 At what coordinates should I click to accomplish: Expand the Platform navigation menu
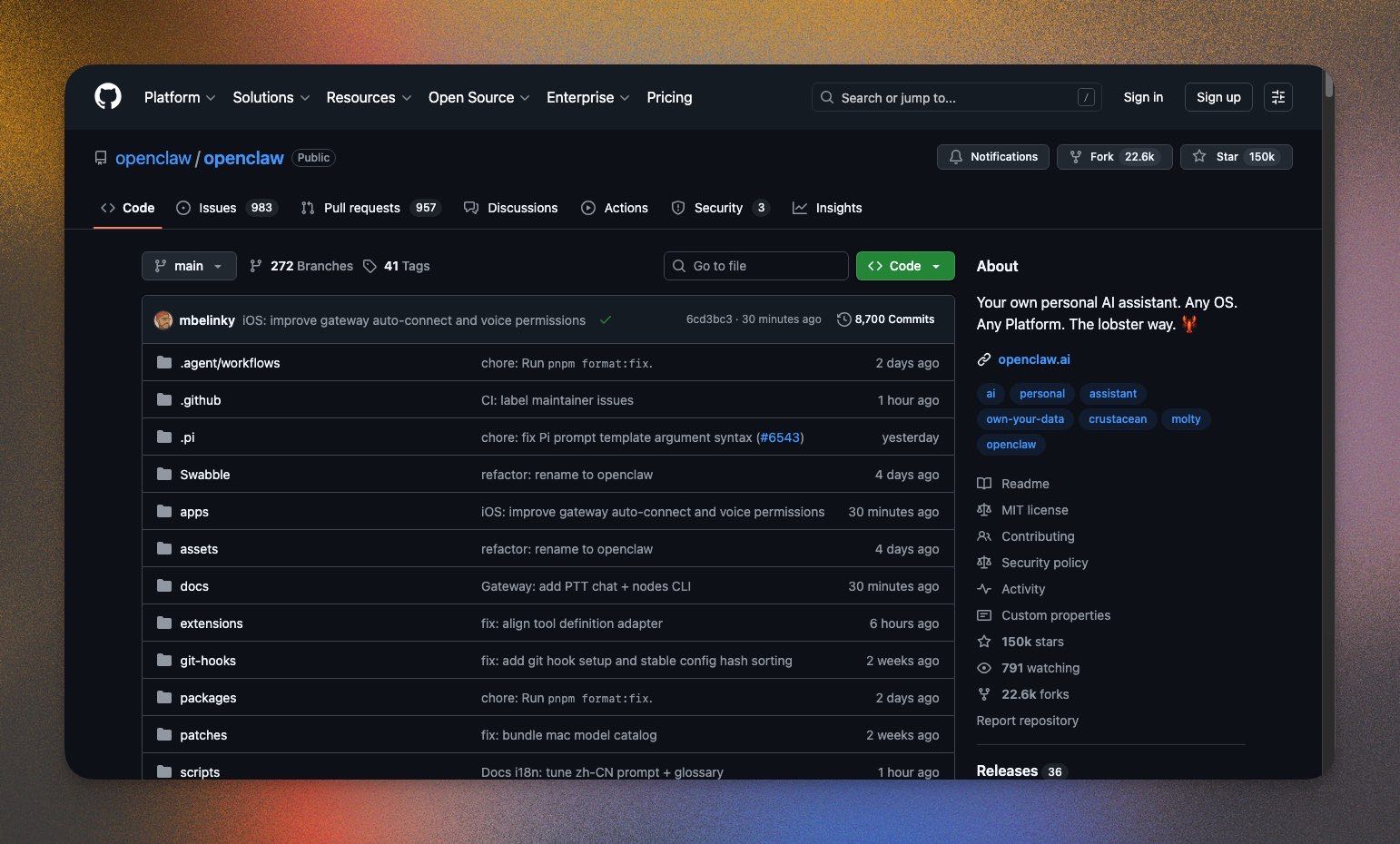point(179,97)
